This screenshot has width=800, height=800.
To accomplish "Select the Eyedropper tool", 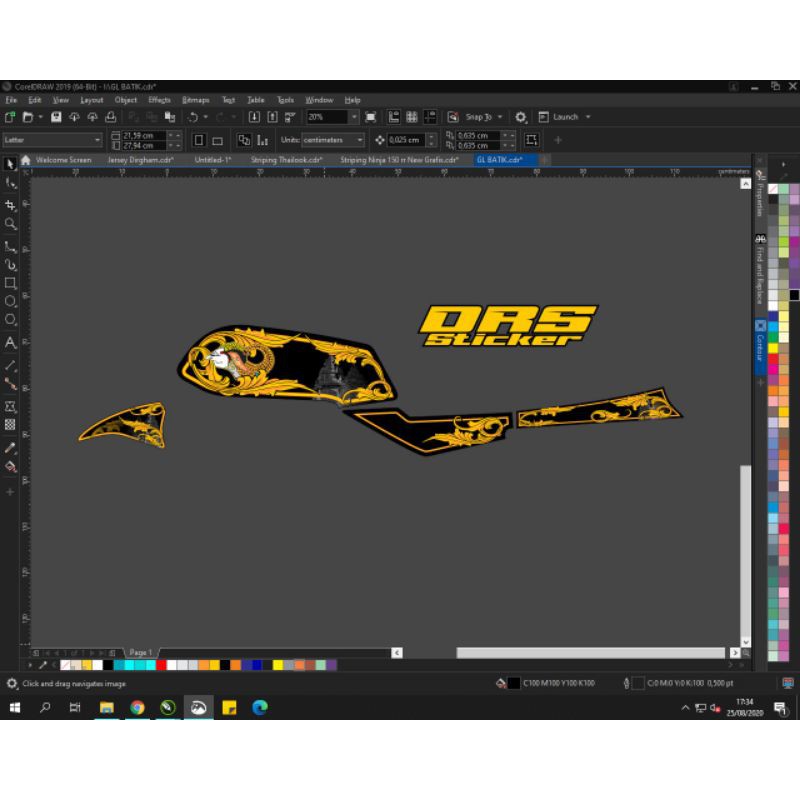I will click(11, 444).
